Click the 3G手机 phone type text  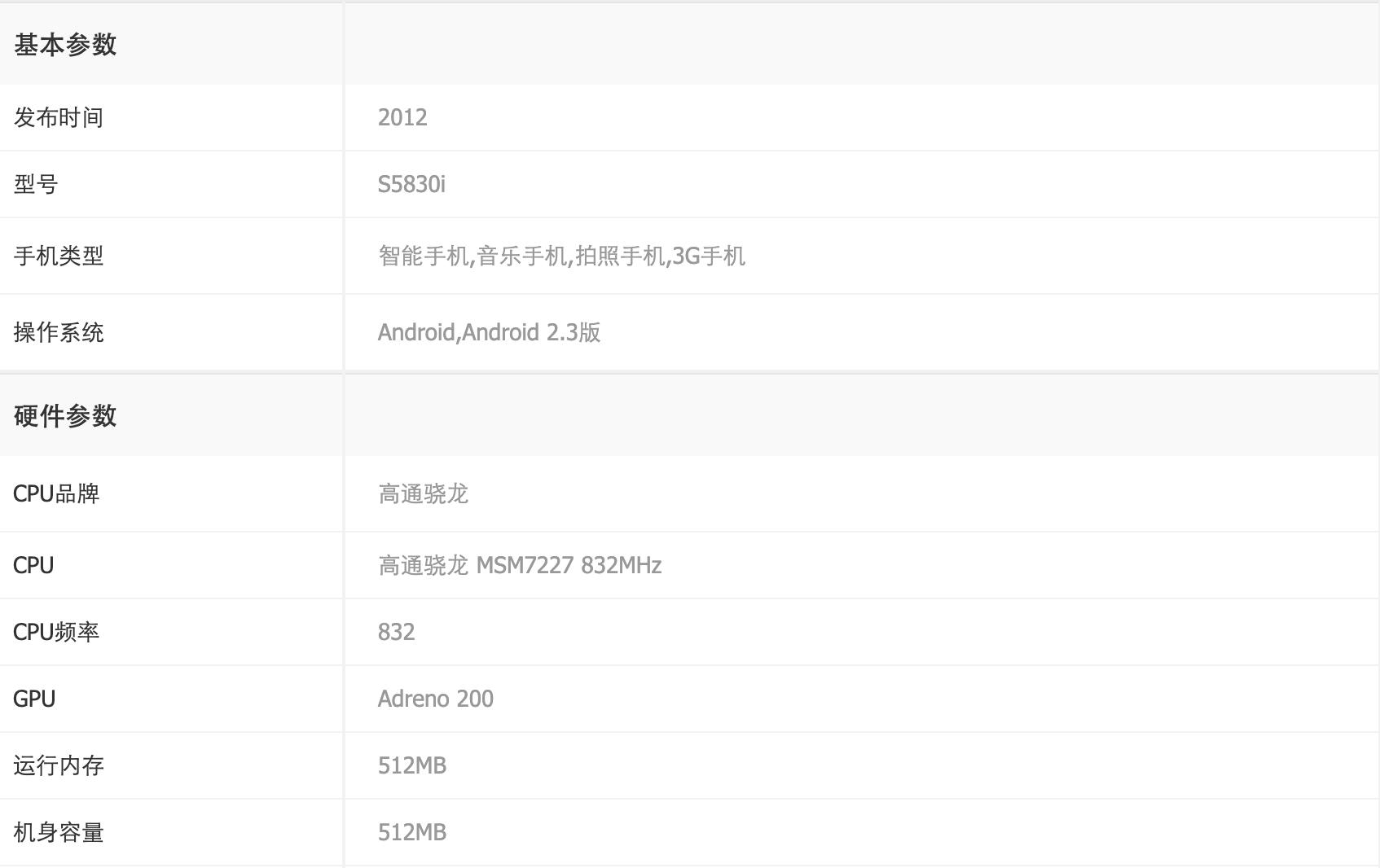pyautogui.click(x=710, y=256)
